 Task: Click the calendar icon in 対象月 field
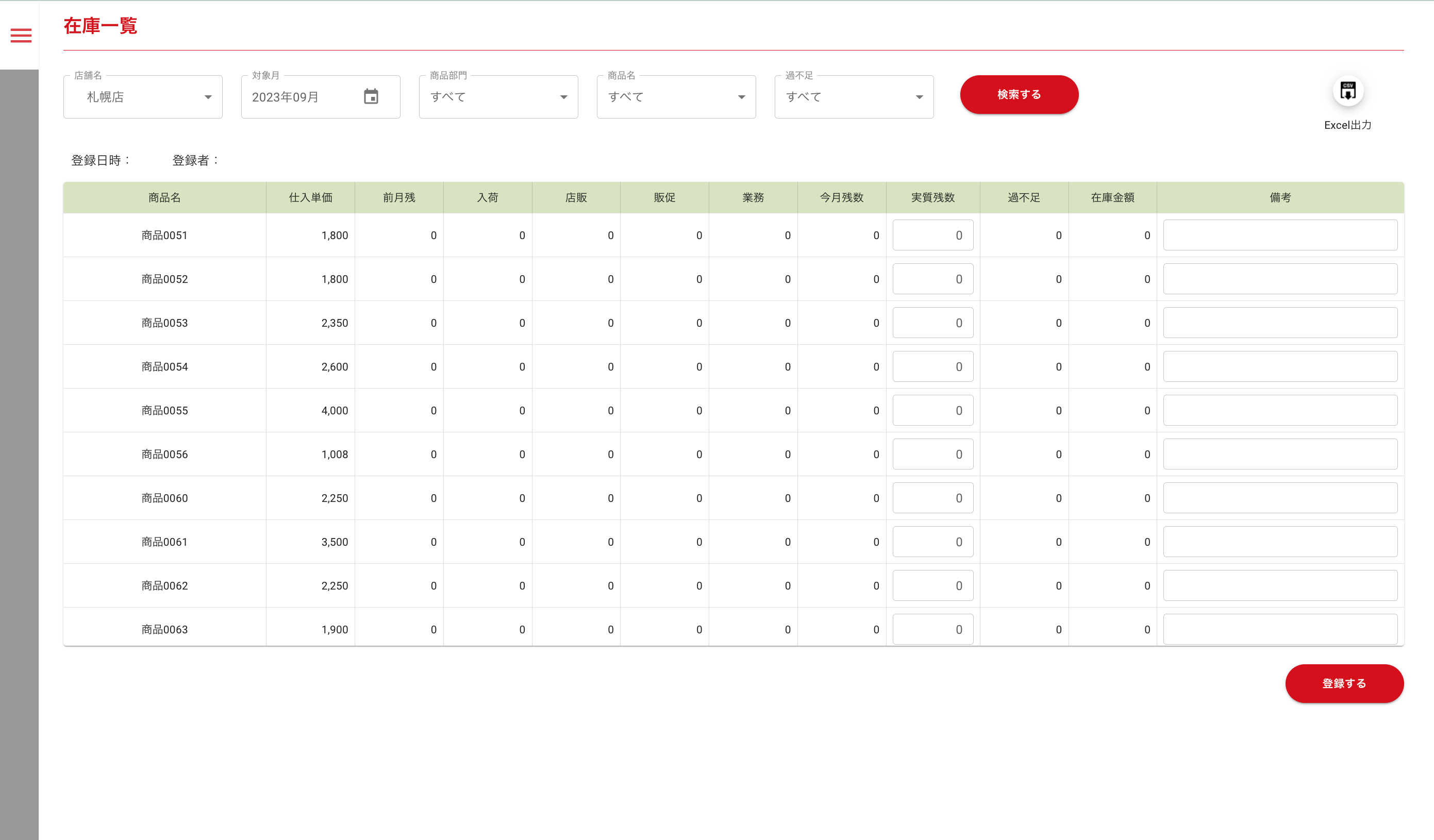point(371,97)
